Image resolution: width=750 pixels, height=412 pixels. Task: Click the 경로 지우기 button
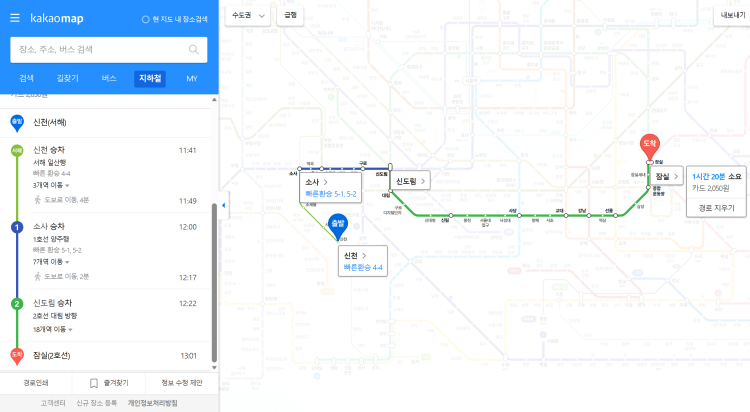716,207
